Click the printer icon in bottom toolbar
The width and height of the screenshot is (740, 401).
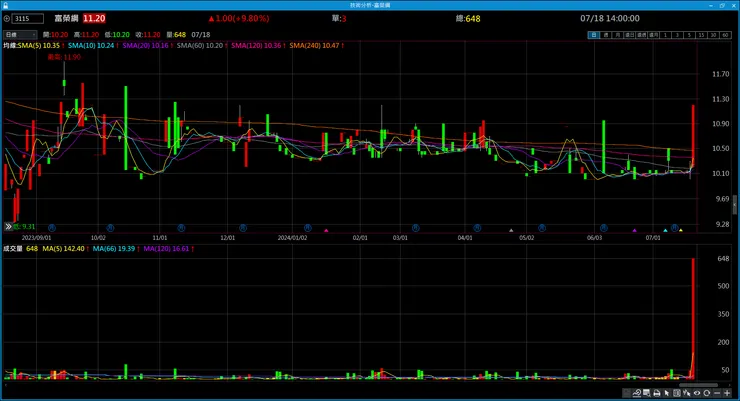[656, 393]
